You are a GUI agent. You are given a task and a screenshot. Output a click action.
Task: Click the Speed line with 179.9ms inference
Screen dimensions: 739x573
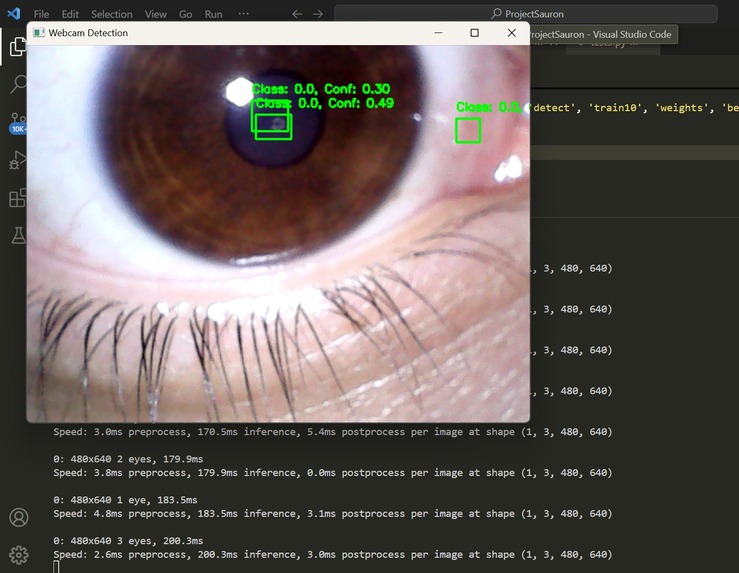pos(333,473)
